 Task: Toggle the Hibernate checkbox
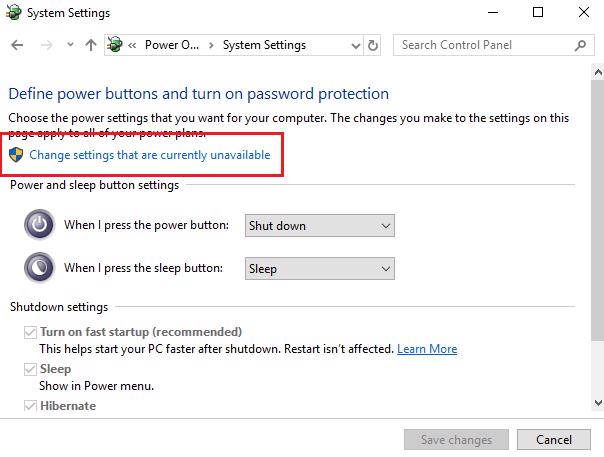click(30, 406)
